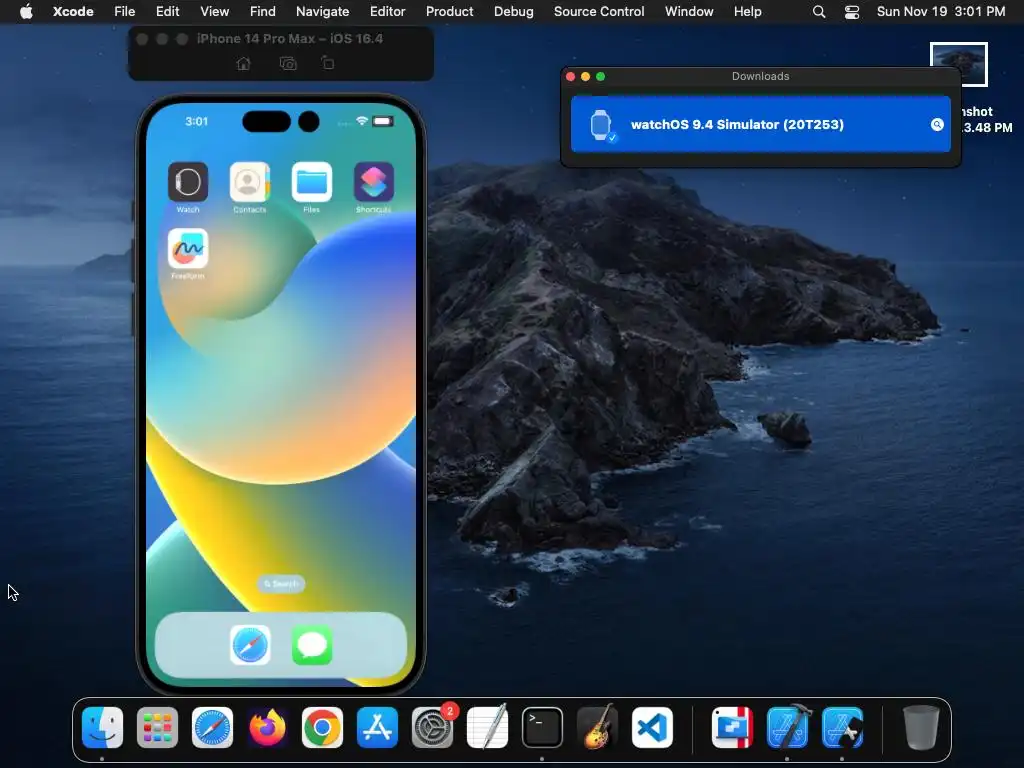This screenshot has height=768, width=1024.
Task: Open Finder from the Dock
Action: tap(103, 727)
